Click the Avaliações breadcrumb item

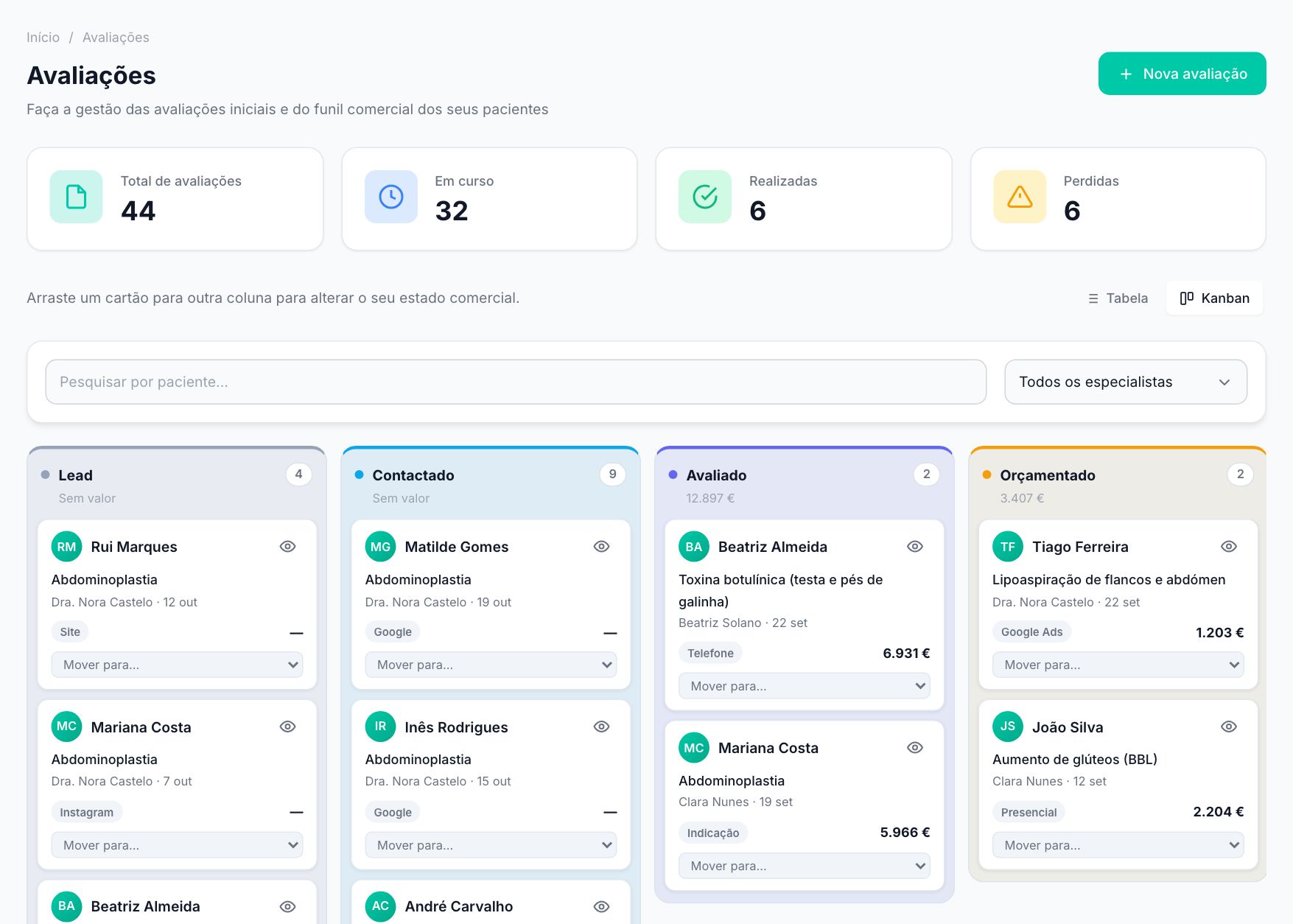coord(116,38)
